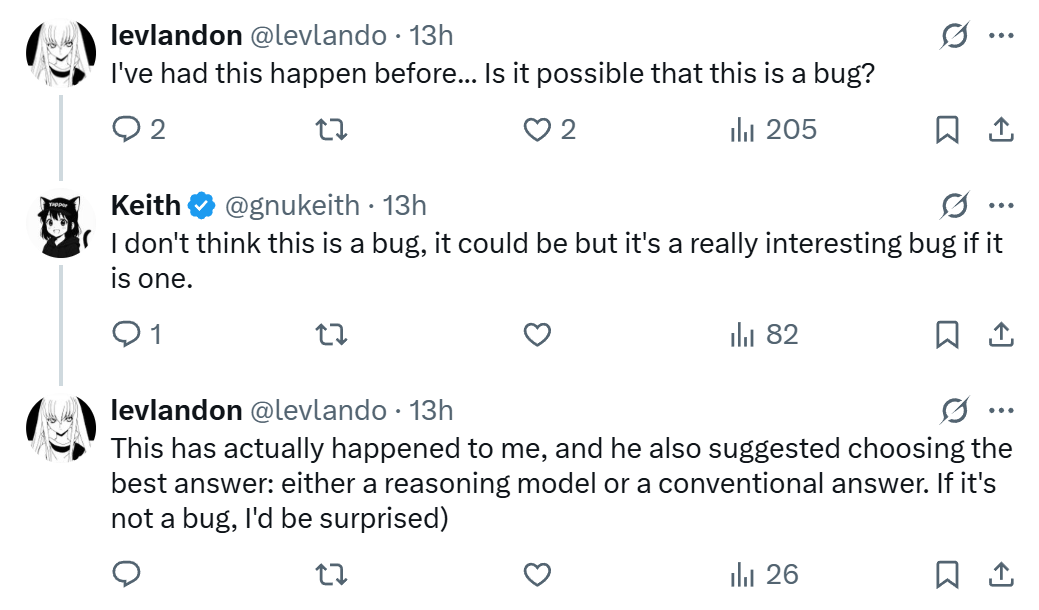The image size is (1039, 610).
Task: Open the @gnukeith handle link
Action: click(x=292, y=206)
